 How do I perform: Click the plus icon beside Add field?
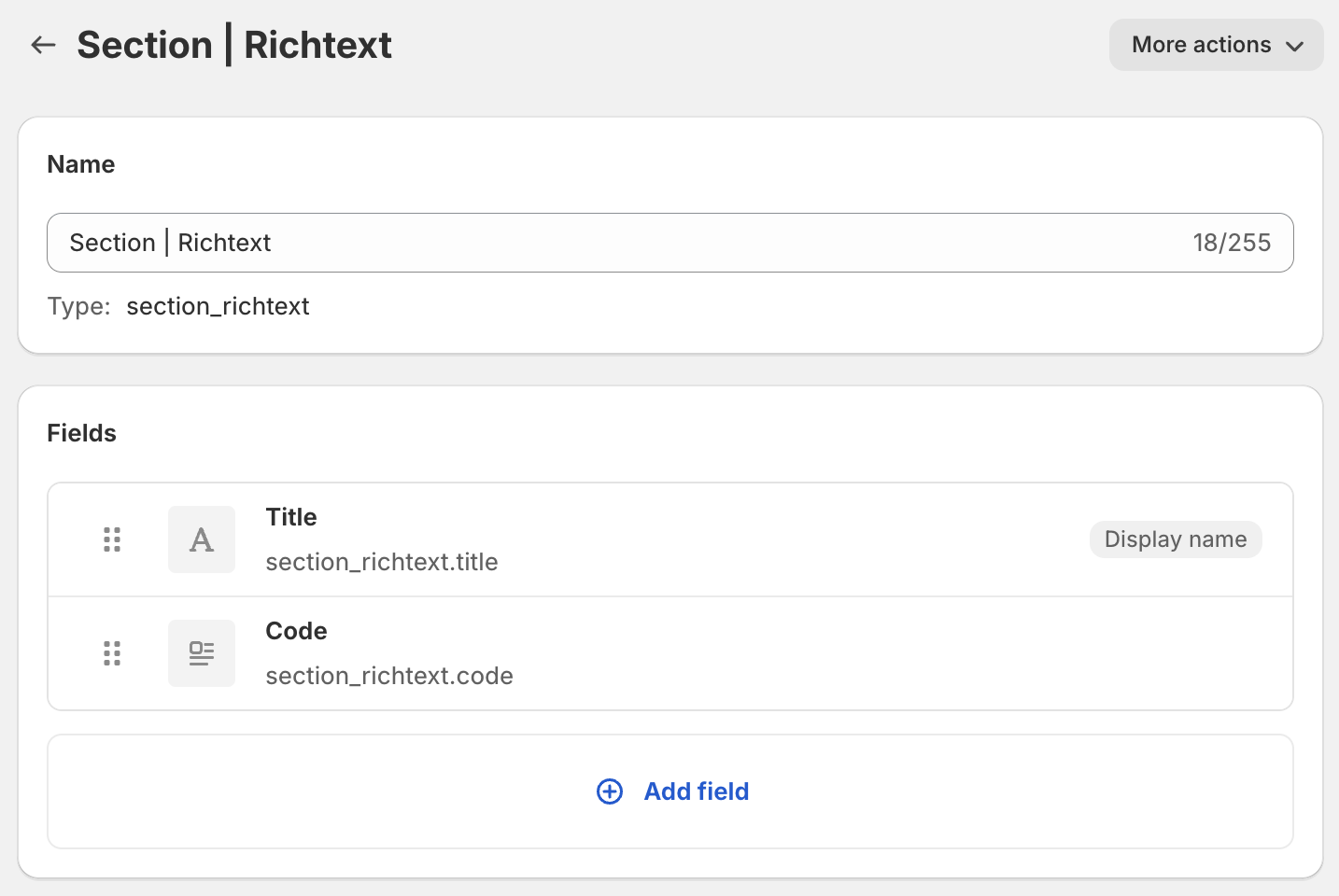(610, 791)
